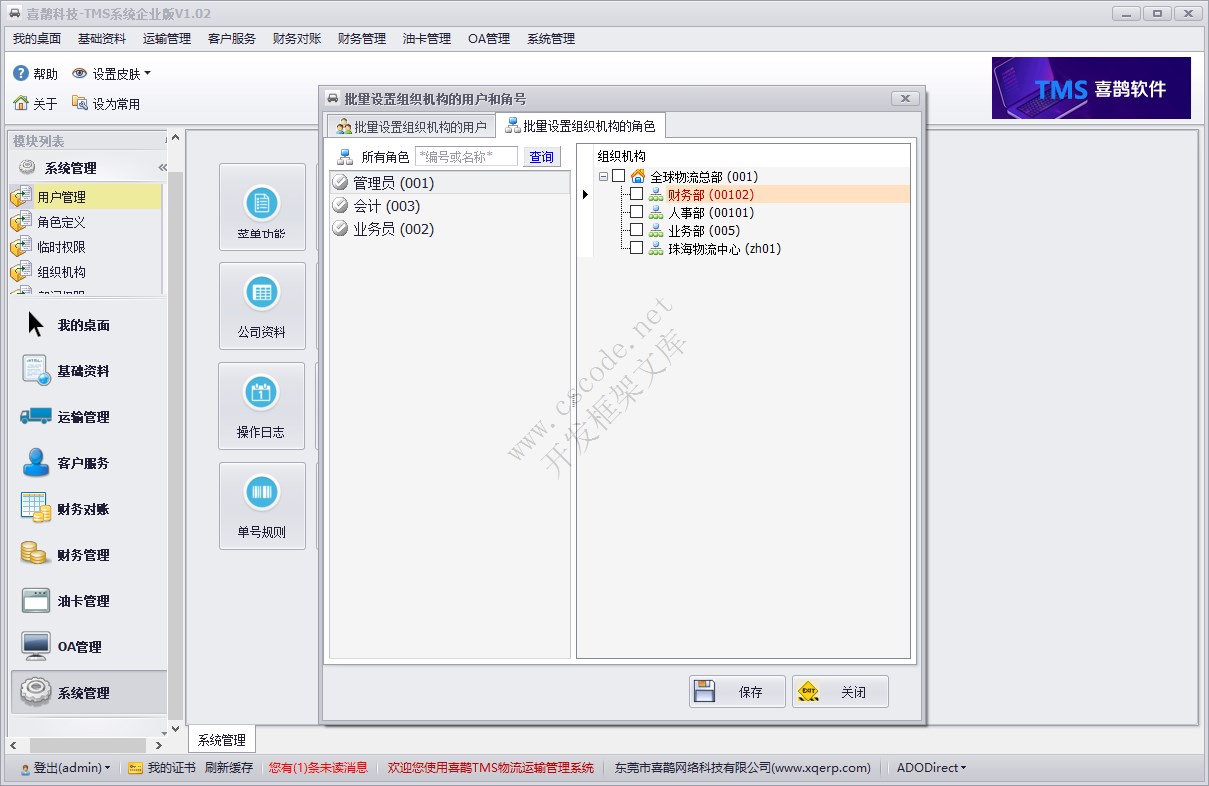1209x786 pixels.
Task: Click the About house icon
Action: pyautogui.click(x=20, y=103)
